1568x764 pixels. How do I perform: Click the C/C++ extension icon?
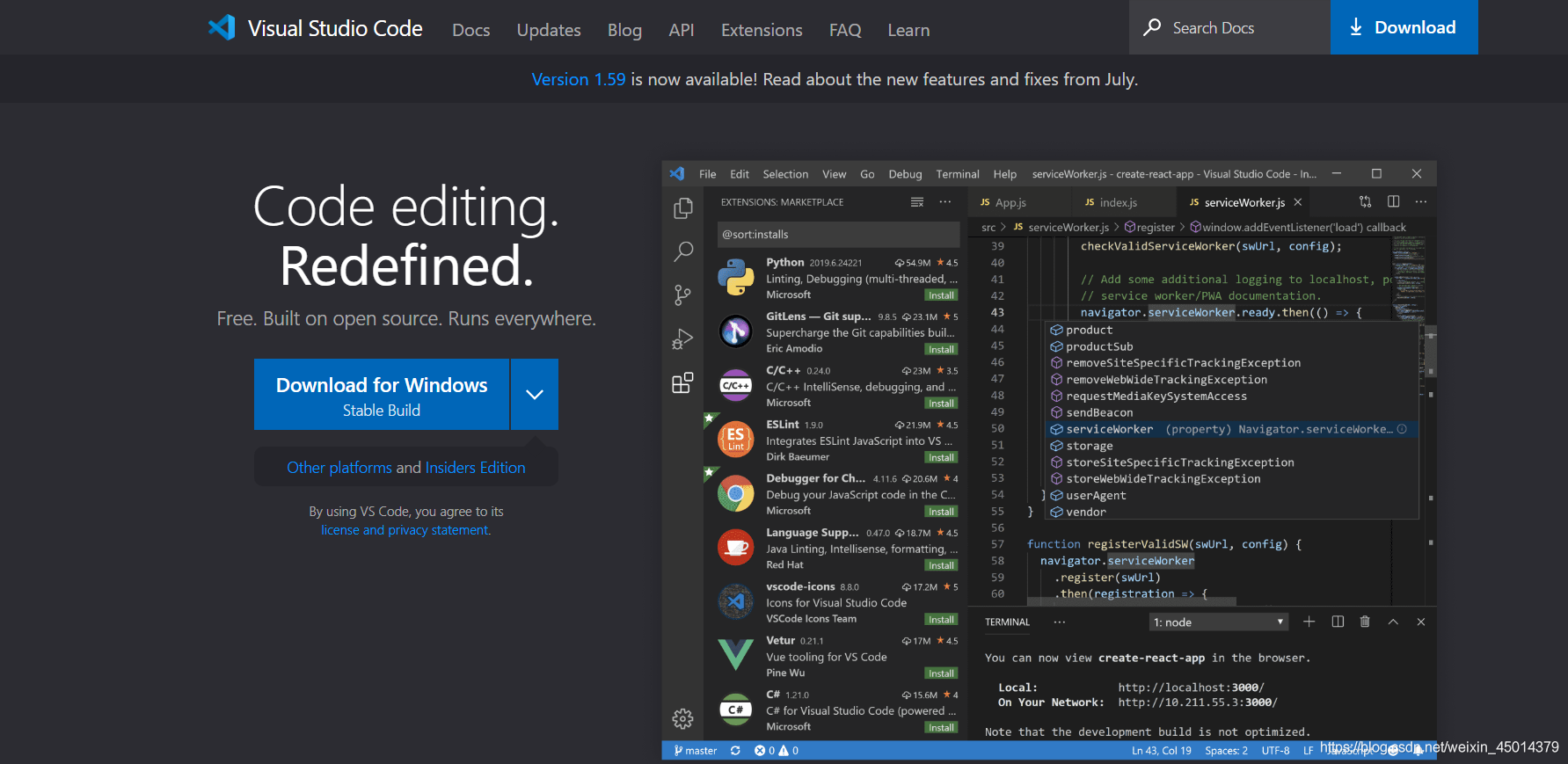tap(735, 386)
